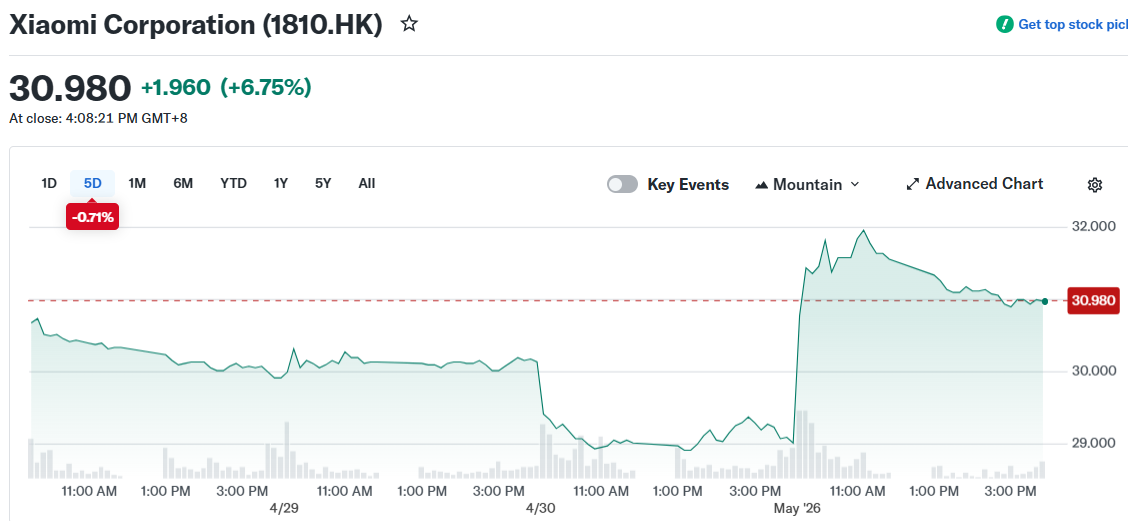Click the Mountain chart type icon
1128x521 pixels.
coord(762,185)
